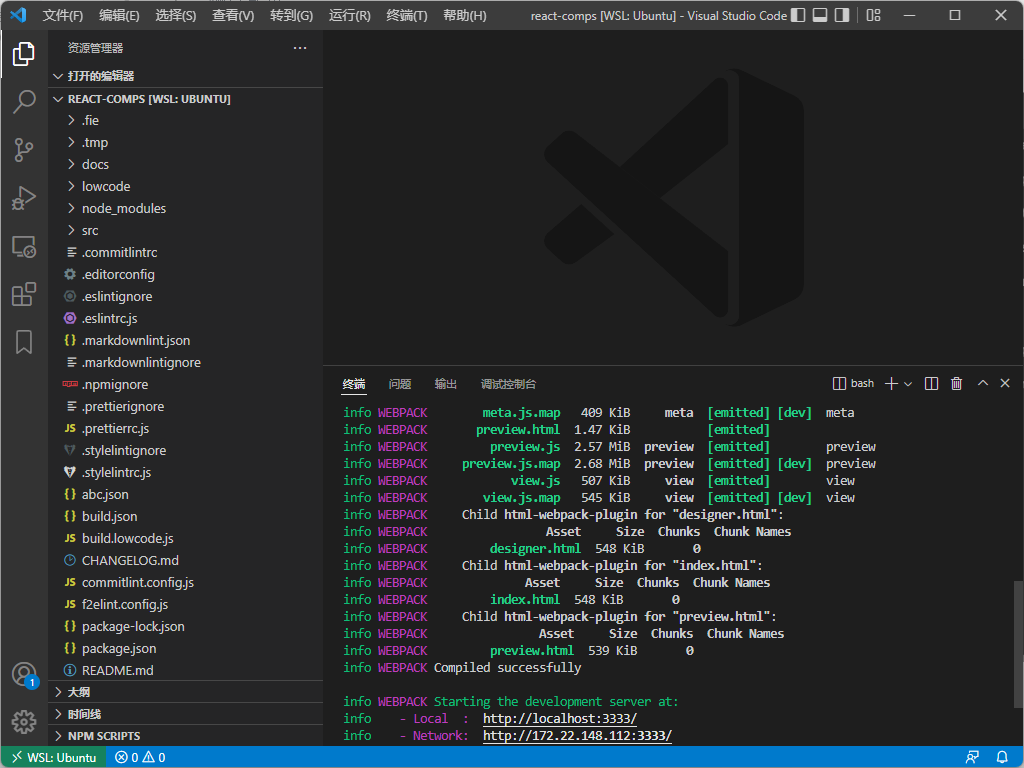
Task: Open the Extensions view icon
Action: tap(24, 294)
